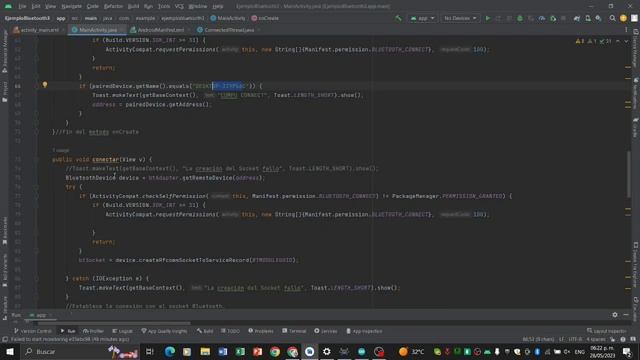Open the PowerPoint taskbar icon
The height and width of the screenshot is (360, 640).
point(257,351)
